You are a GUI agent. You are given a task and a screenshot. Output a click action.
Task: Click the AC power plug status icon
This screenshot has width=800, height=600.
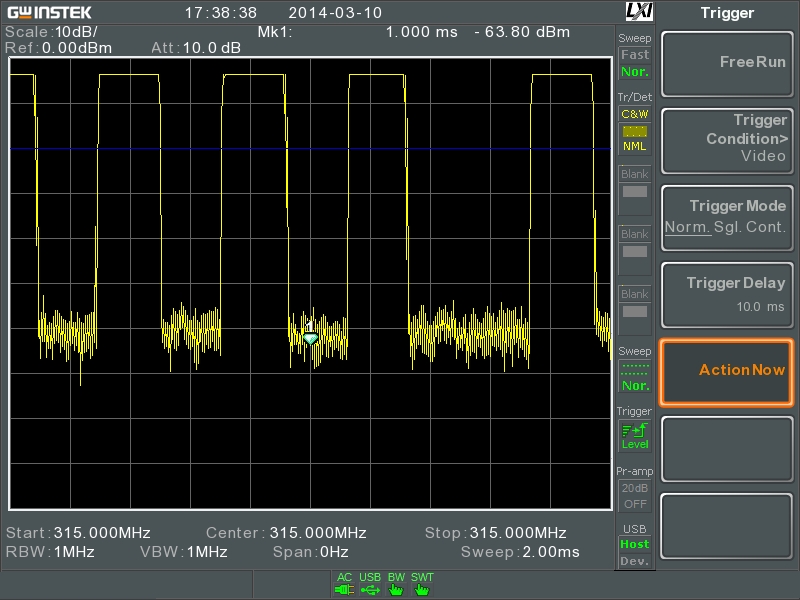[x=344, y=590]
